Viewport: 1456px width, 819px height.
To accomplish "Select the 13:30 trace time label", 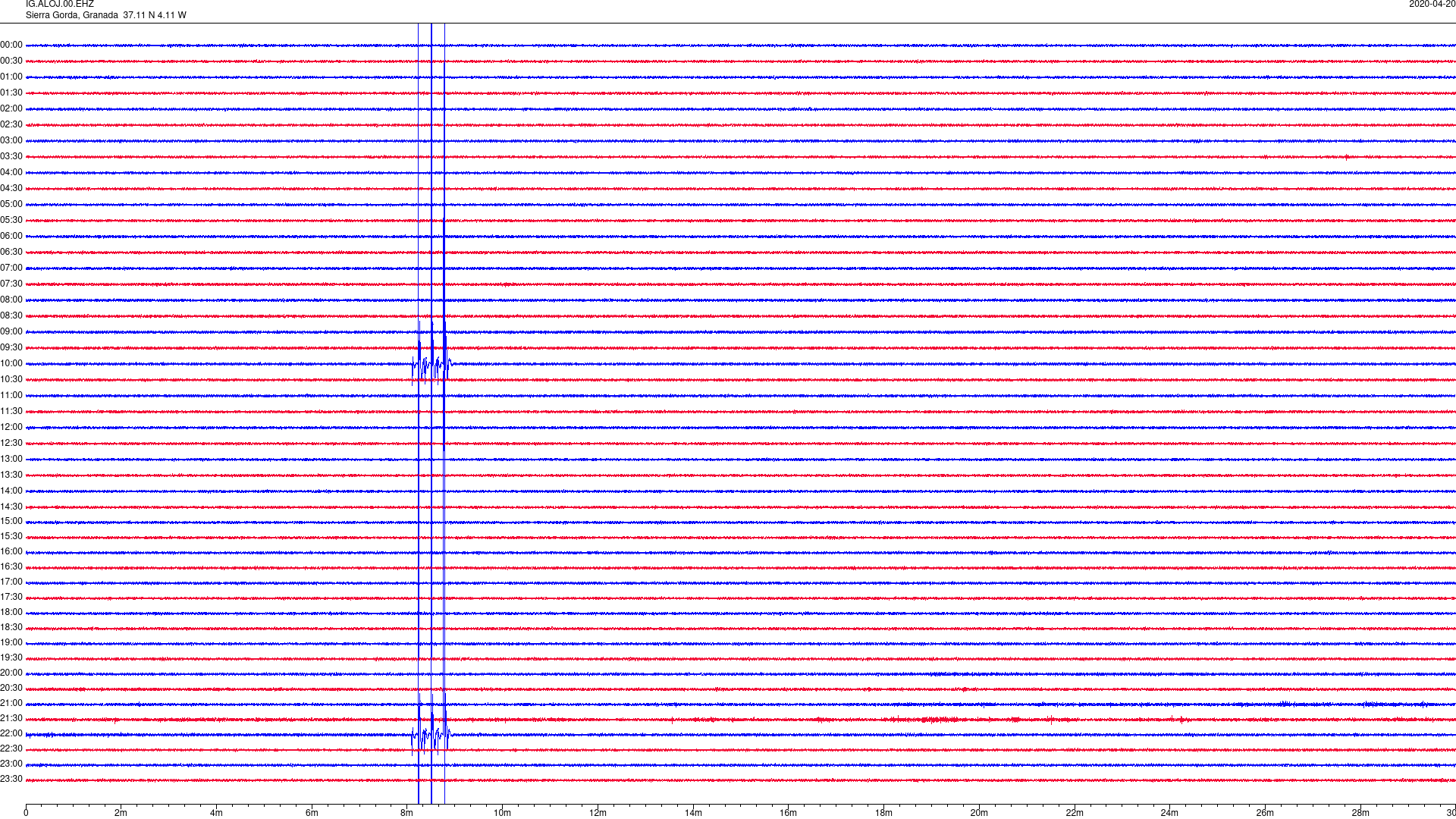I will coord(11,475).
